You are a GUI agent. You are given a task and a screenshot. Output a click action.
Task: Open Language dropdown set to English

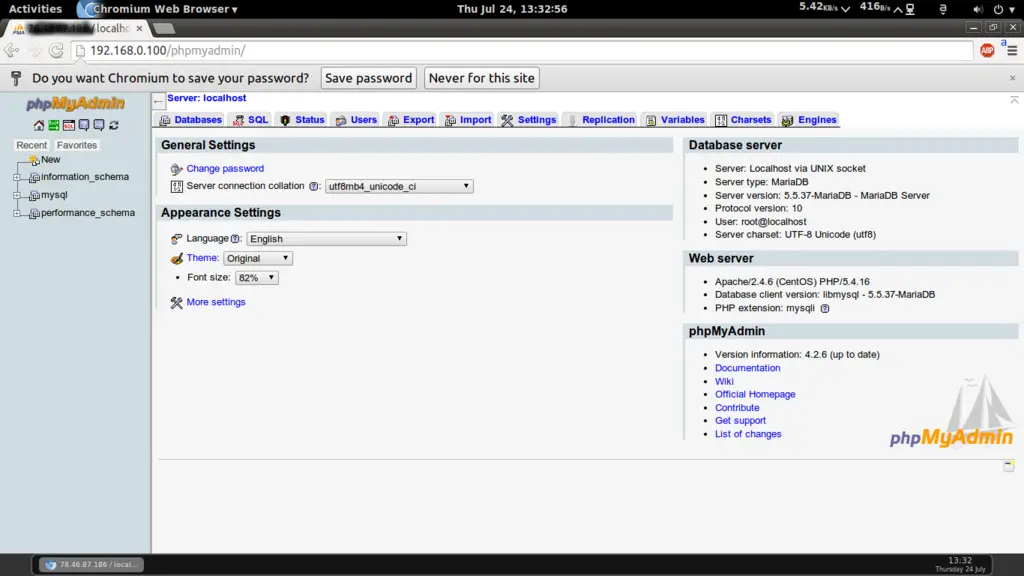click(327, 239)
